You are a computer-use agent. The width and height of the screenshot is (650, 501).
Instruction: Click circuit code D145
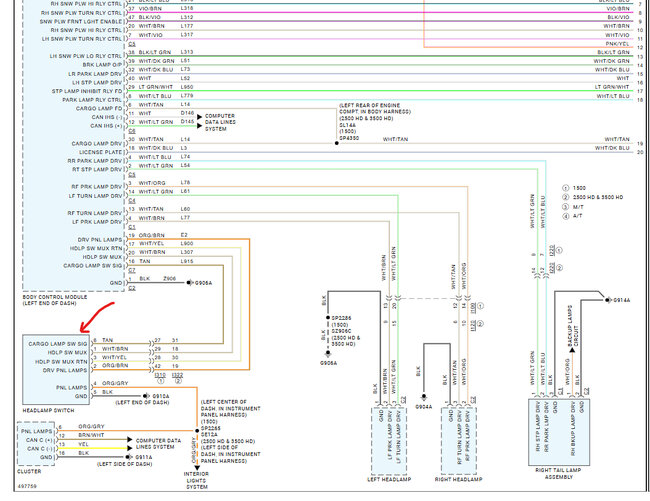187,121
